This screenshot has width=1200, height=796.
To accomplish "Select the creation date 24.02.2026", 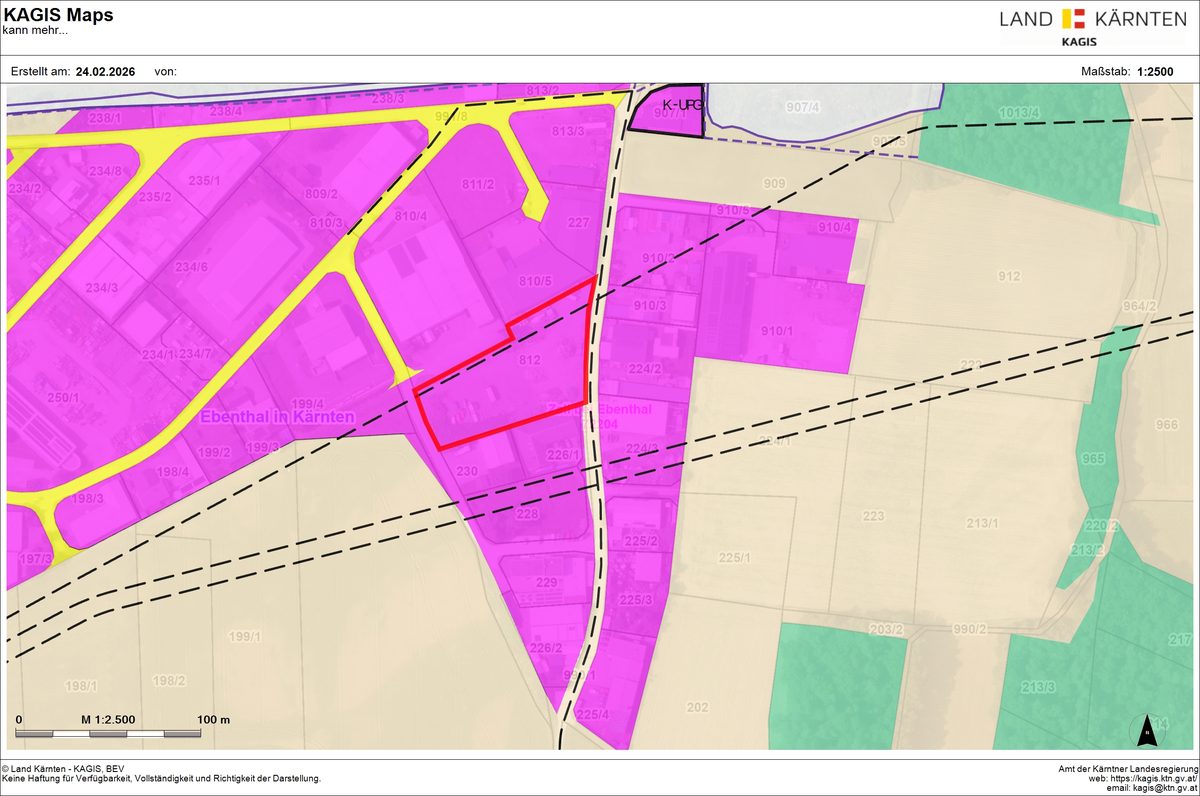I will coord(105,73).
